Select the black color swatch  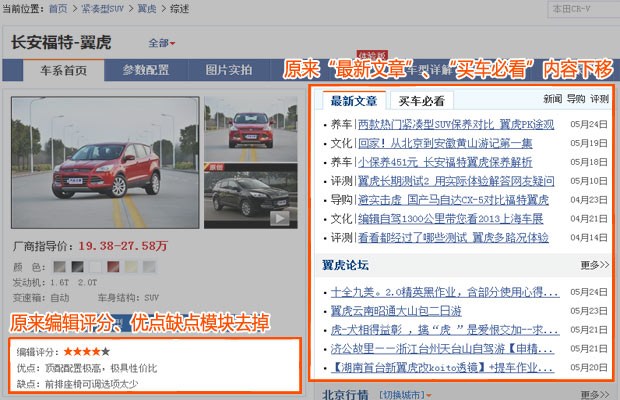point(78,267)
